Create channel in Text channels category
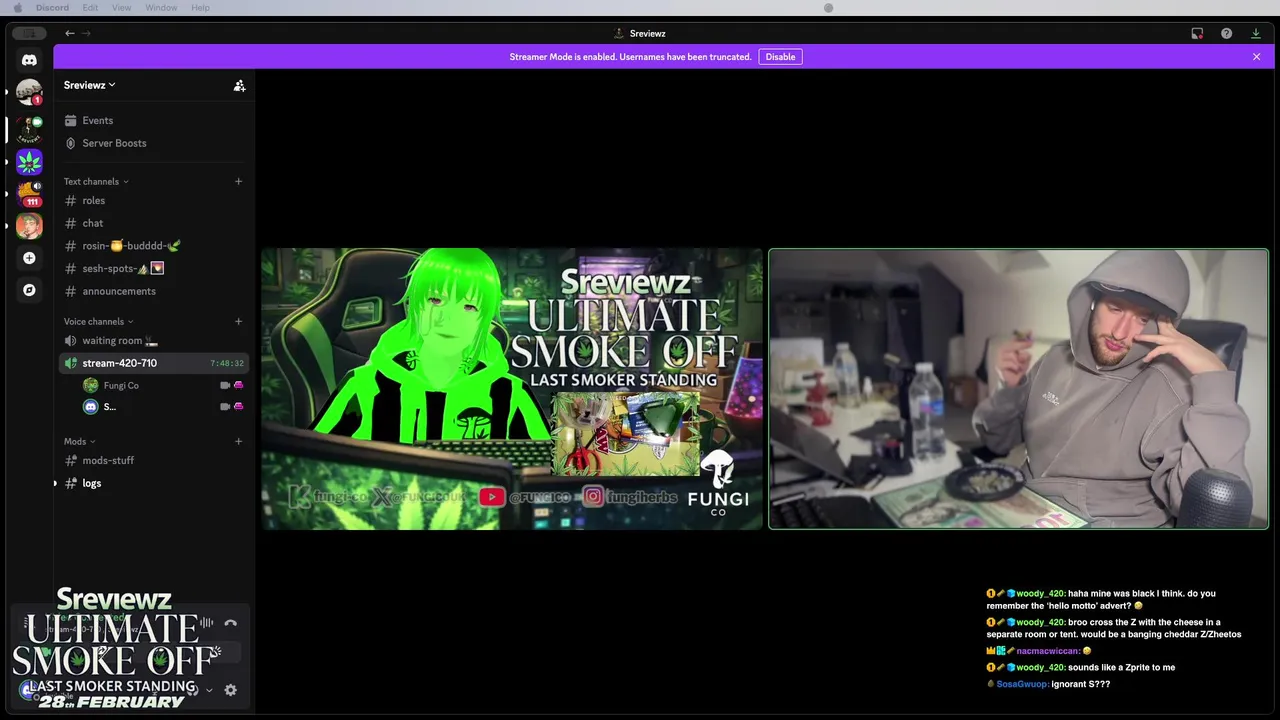 238,181
